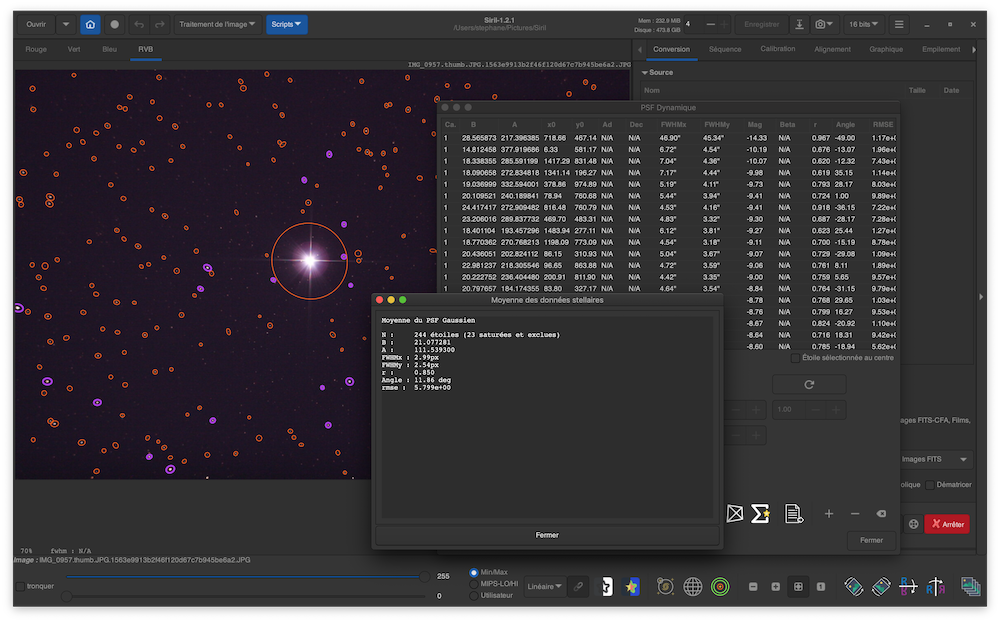Export the PSF star list to file

[x=793, y=513]
